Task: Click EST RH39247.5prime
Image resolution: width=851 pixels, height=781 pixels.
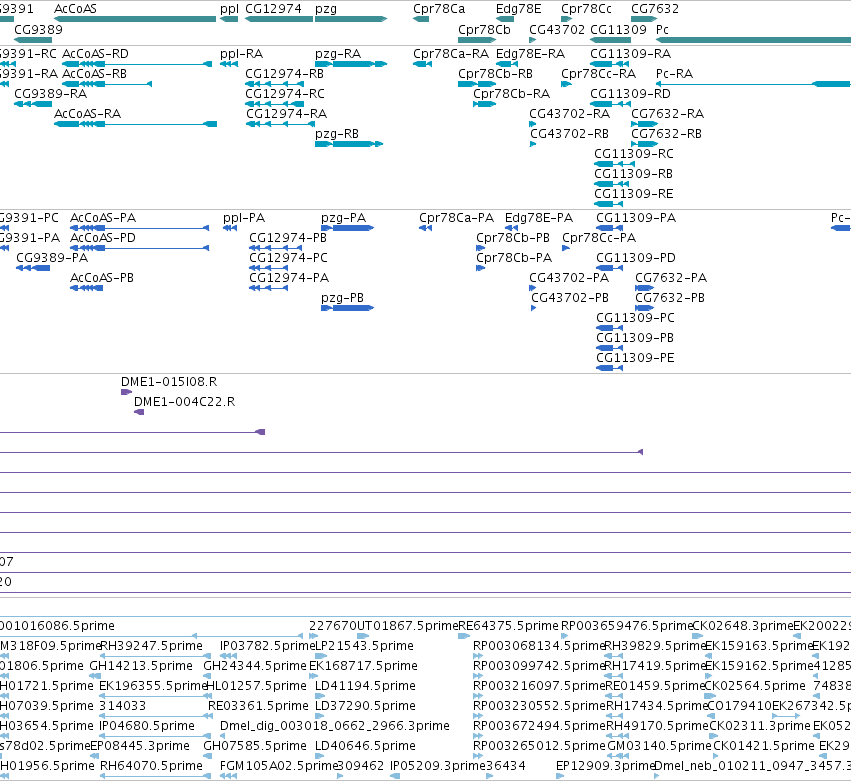Action: pos(152,646)
